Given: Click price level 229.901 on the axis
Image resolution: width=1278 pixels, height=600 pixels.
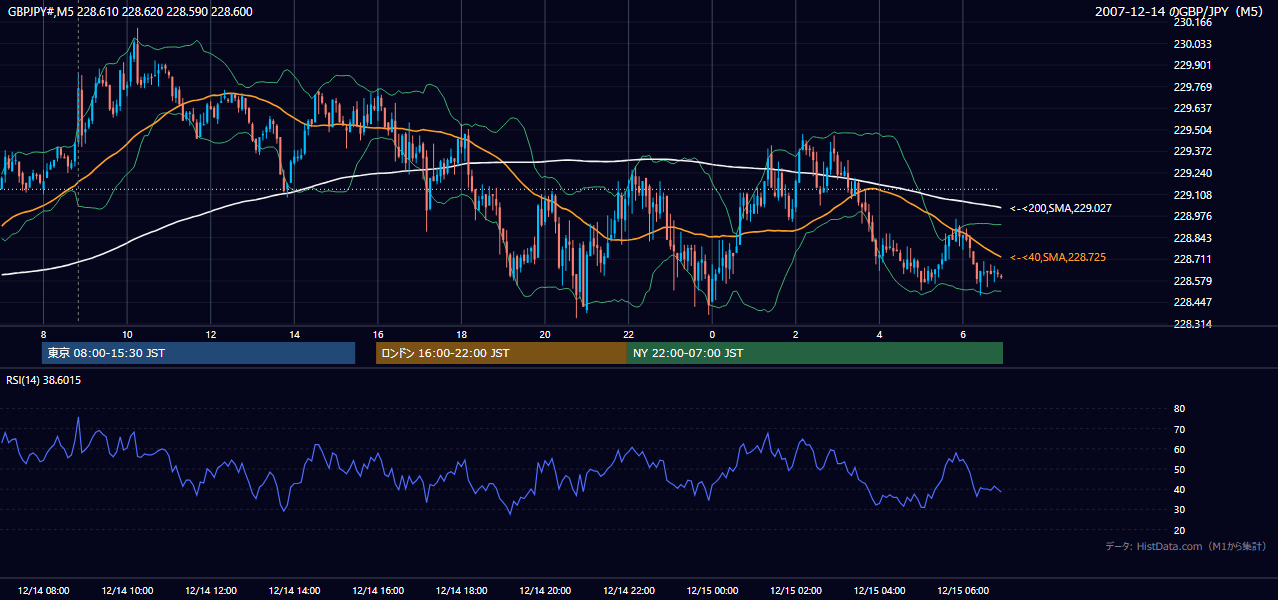Looking at the screenshot, I should point(1192,65).
